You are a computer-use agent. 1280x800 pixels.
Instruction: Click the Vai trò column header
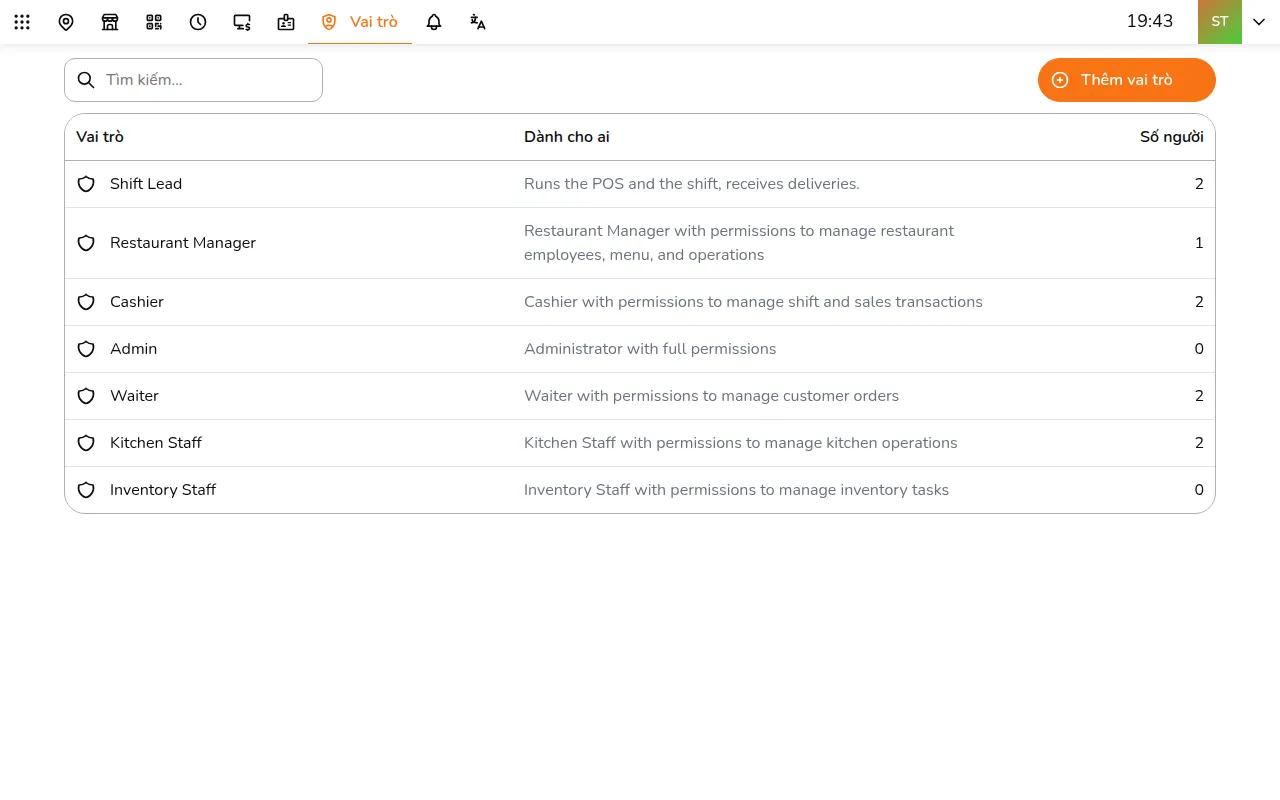[x=100, y=137]
